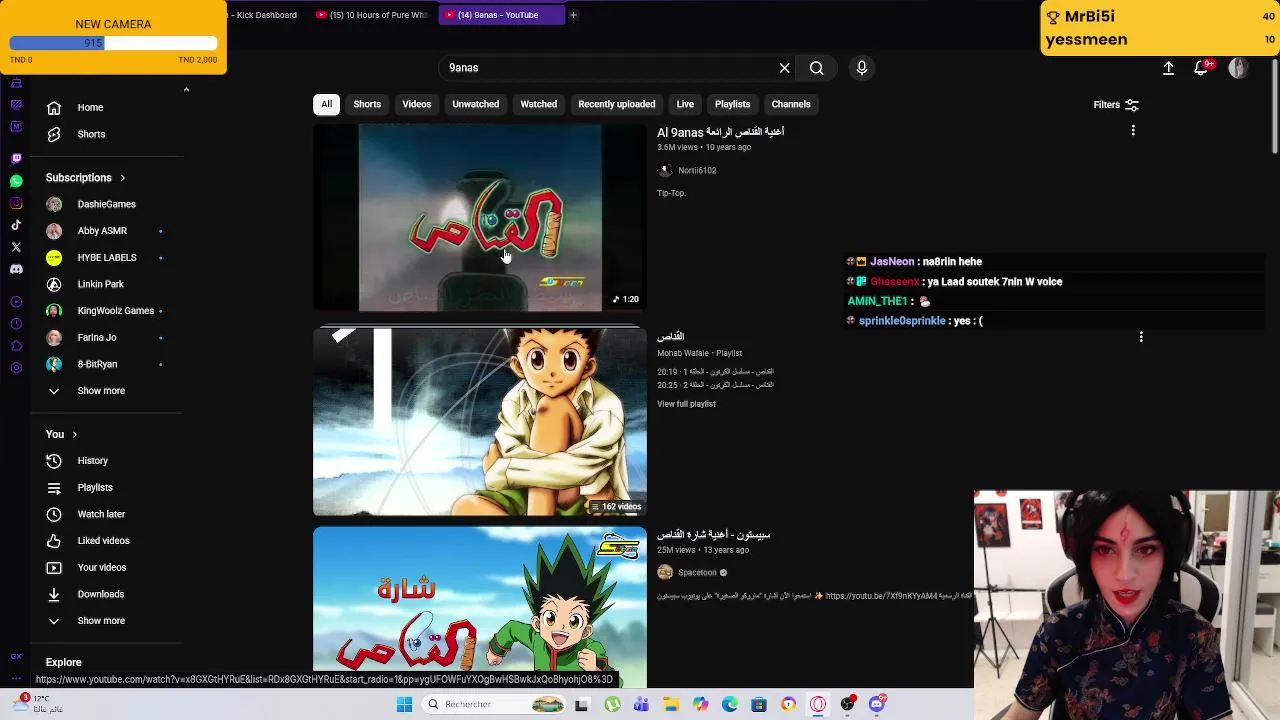The height and width of the screenshot is (720, 1280).
Task: Select the All filter chip
Action: point(326,104)
